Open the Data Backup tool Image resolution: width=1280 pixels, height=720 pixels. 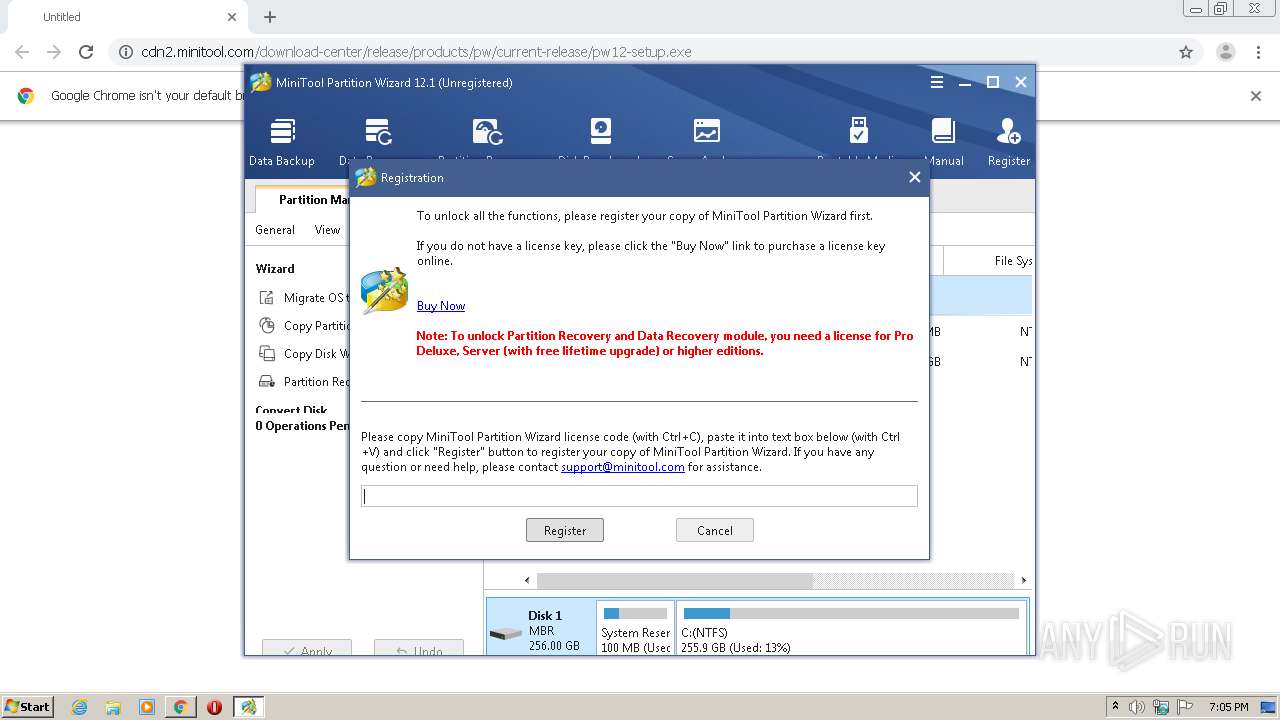click(x=282, y=141)
